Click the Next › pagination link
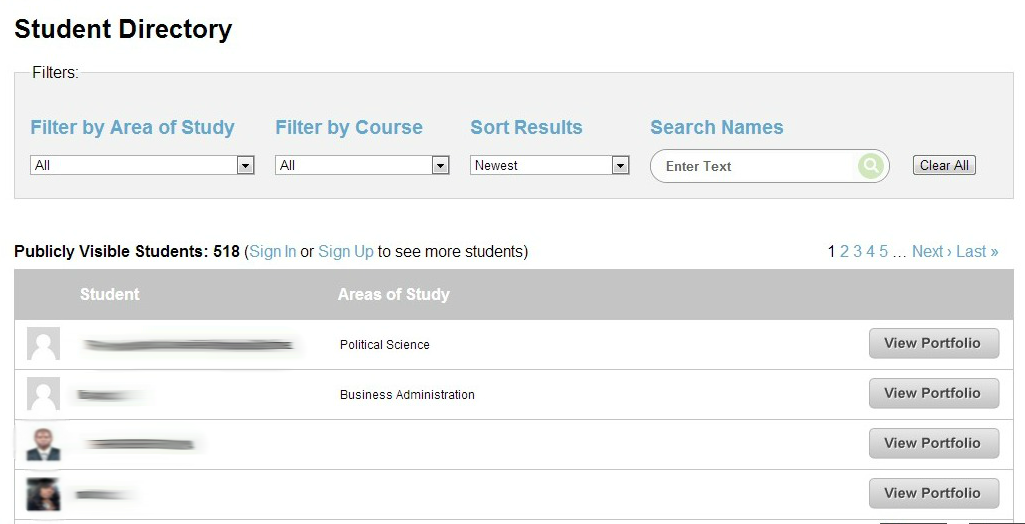Image resolution: width=1025 pixels, height=524 pixels. point(931,252)
